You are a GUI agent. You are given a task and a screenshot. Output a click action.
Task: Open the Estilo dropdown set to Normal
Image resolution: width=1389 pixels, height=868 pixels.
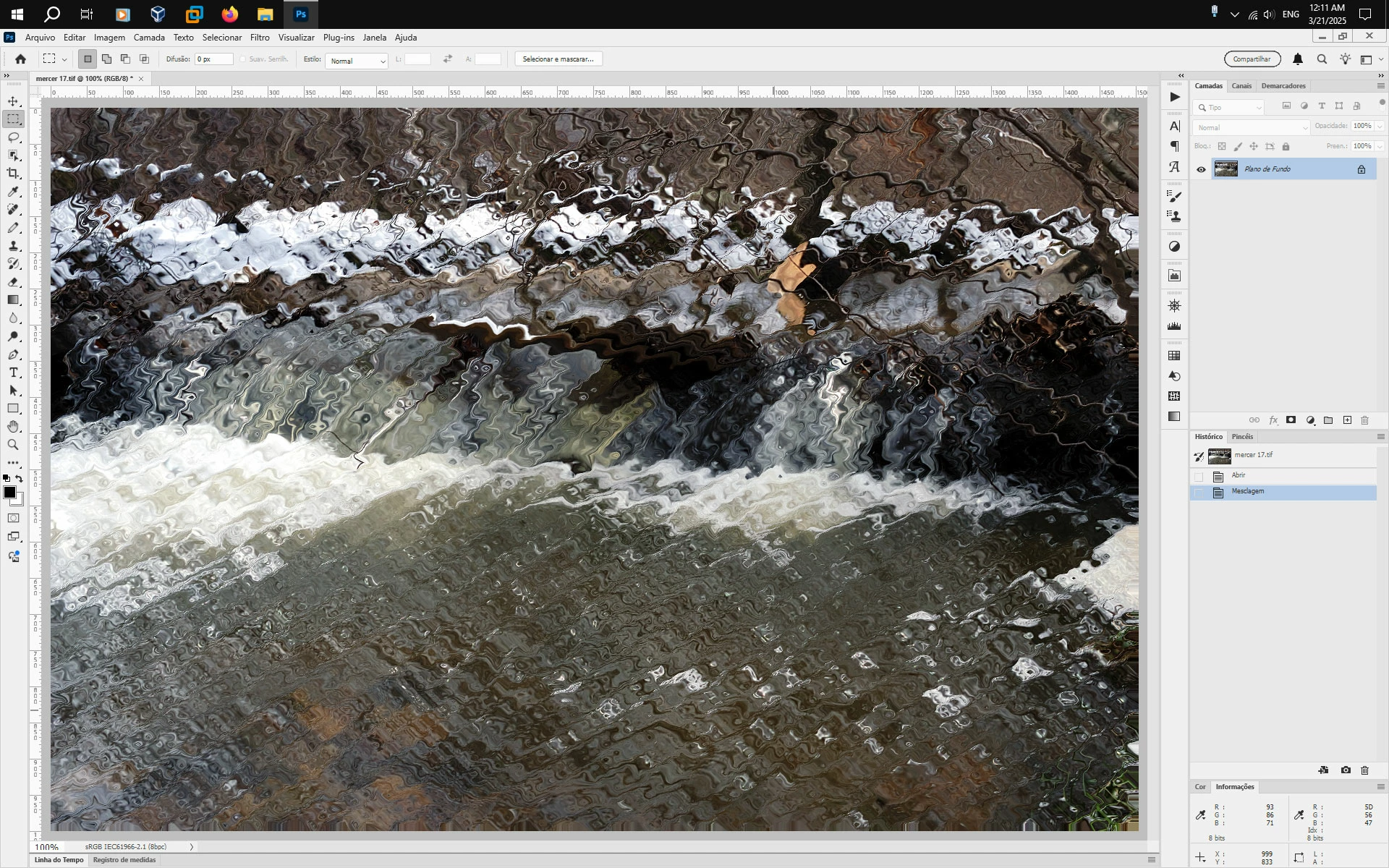(x=357, y=61)
